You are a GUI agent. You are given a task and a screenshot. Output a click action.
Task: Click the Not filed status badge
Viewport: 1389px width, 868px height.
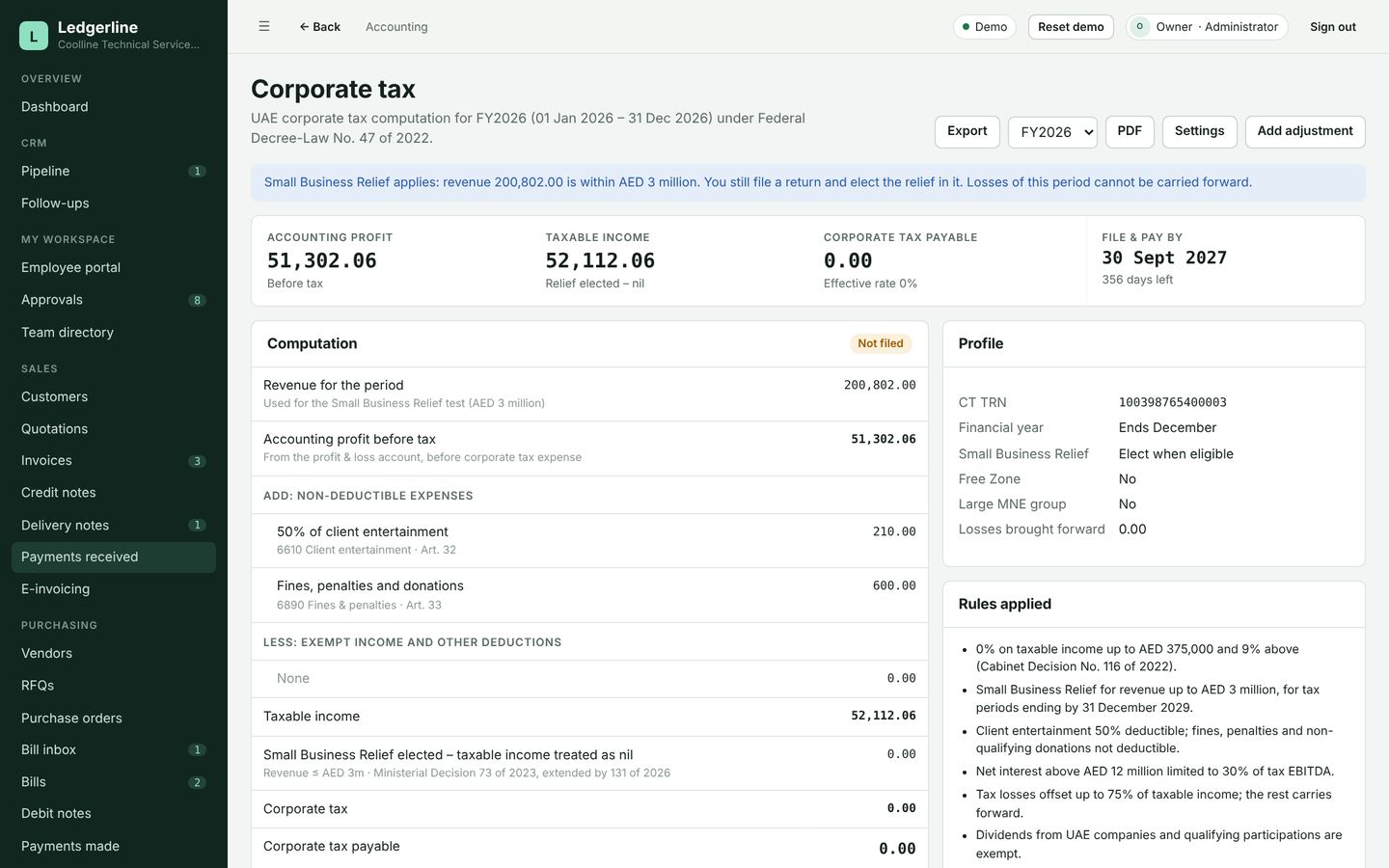click(881, 343)
